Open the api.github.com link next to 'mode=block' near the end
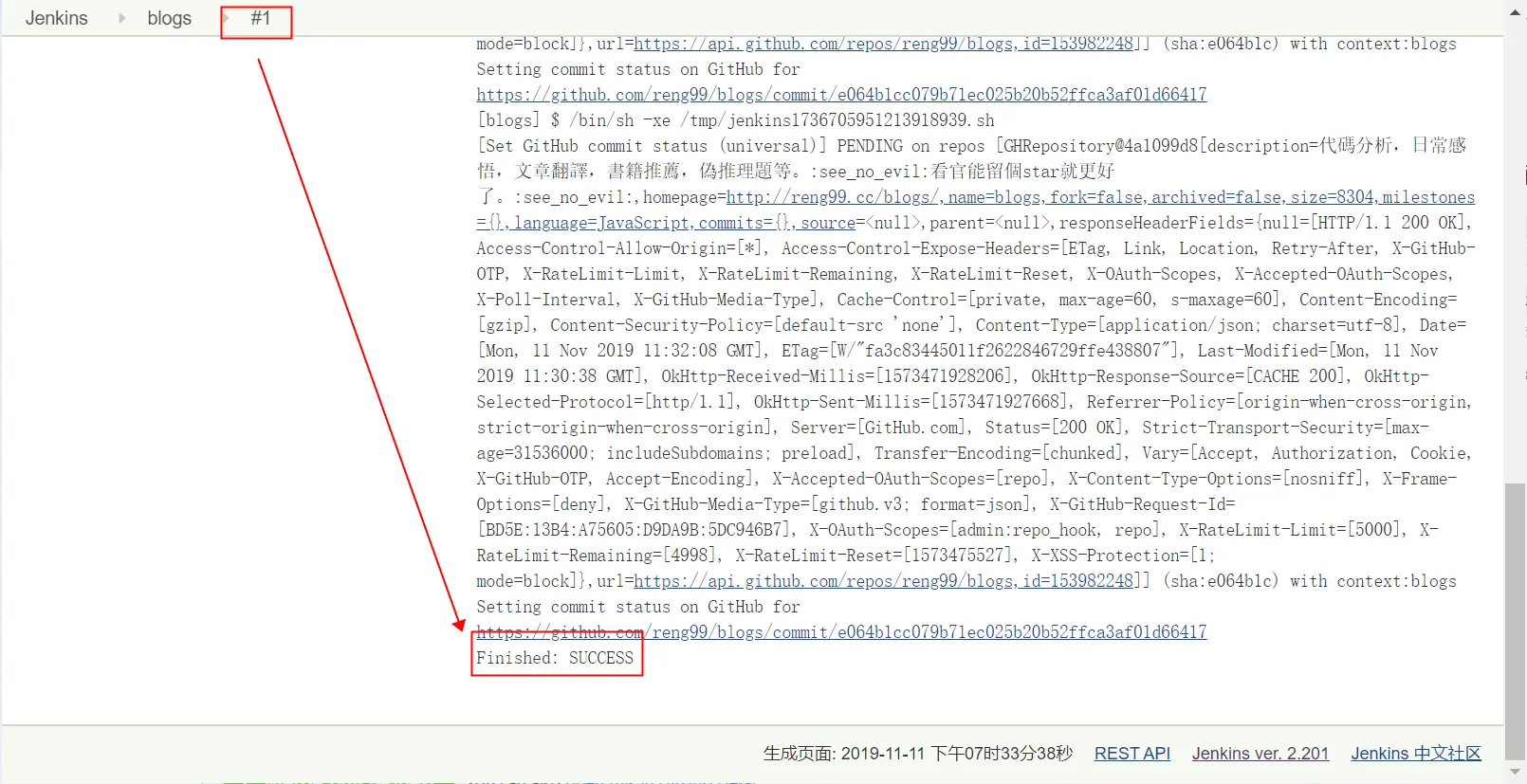The image size is (1527, 784). tap(884, 581)
